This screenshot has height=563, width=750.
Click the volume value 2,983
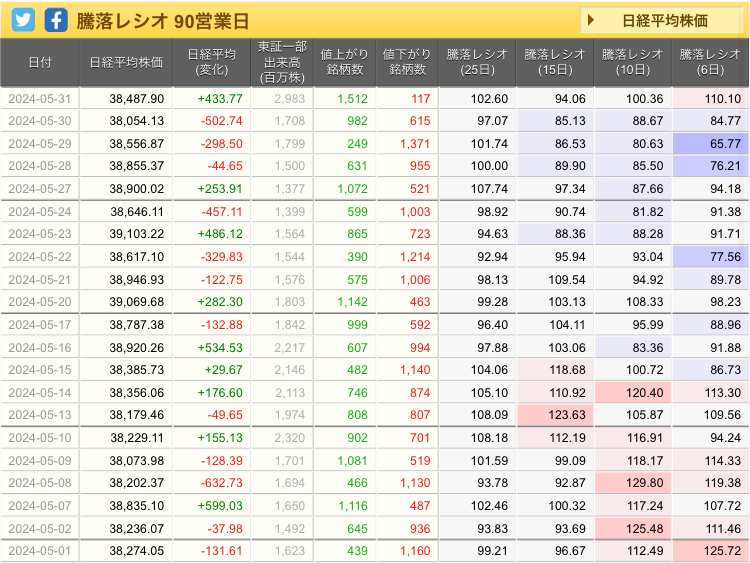tap(289, 99)
